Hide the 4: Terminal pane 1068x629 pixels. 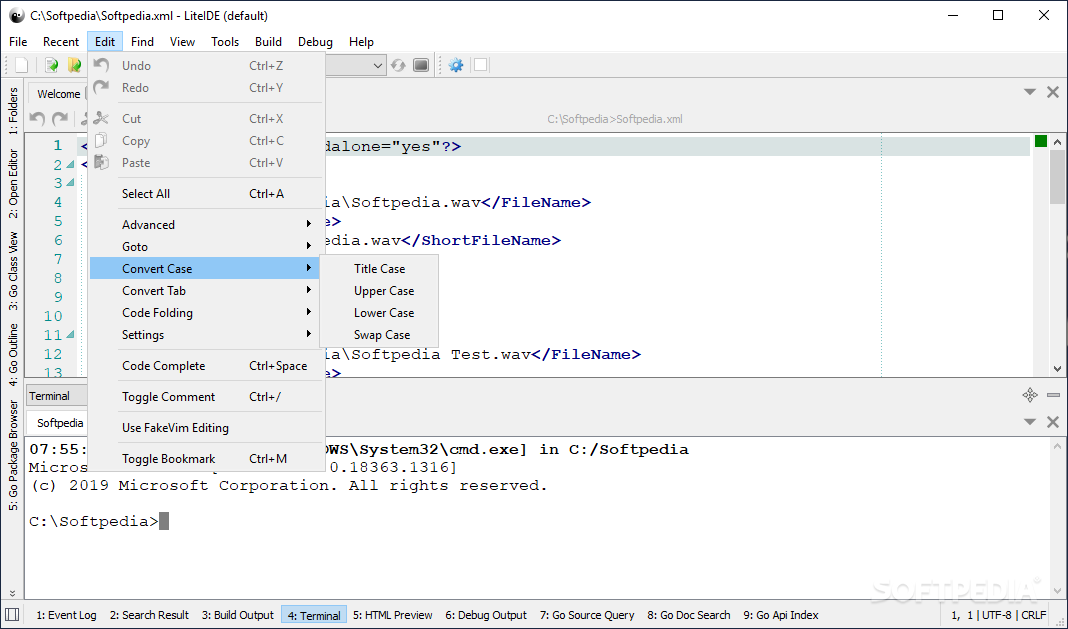coord(314,615)
